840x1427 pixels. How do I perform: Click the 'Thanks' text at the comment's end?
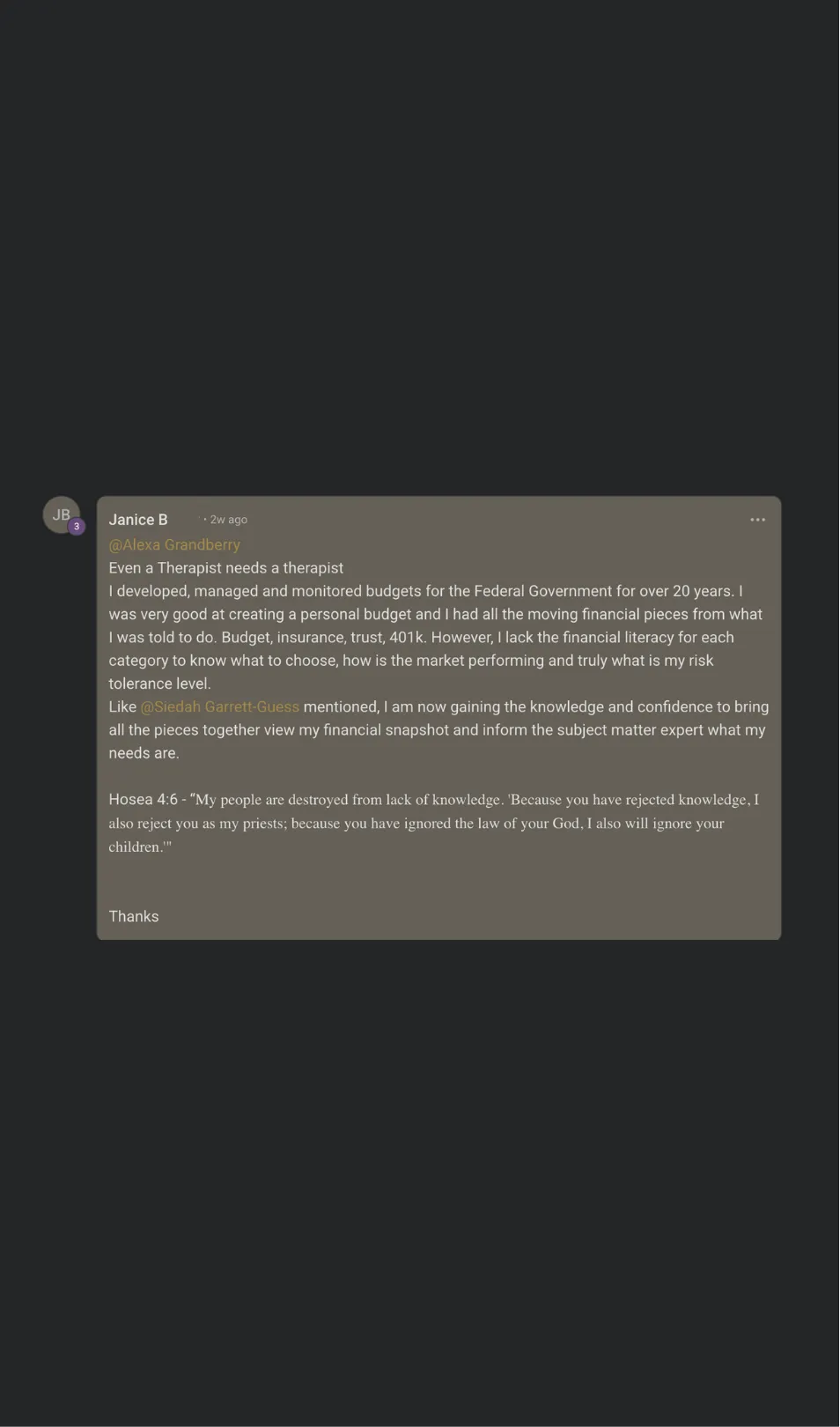(134, 916)
